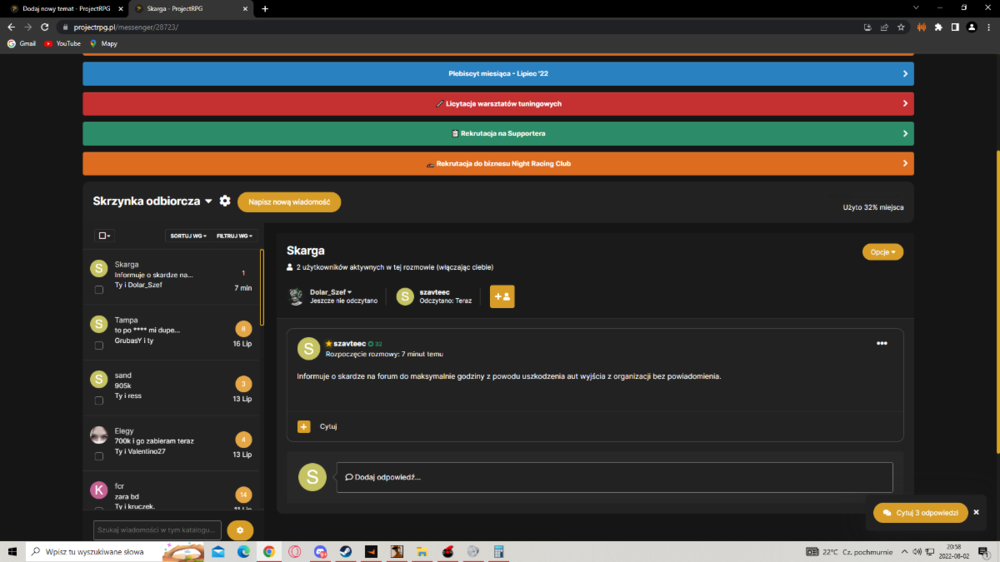Viewport: 1000px width, 562px height.
Task: Bookmark this page with the star icon
Action: tap(901, 27)
